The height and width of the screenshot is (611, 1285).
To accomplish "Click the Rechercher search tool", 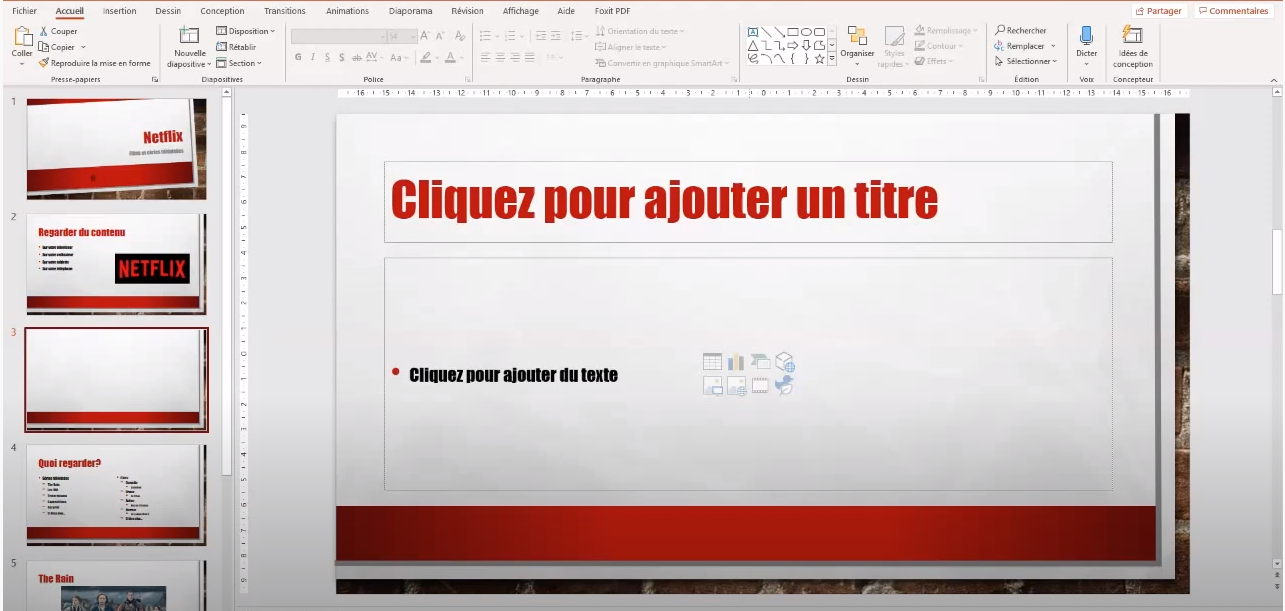I will 1021,31.
